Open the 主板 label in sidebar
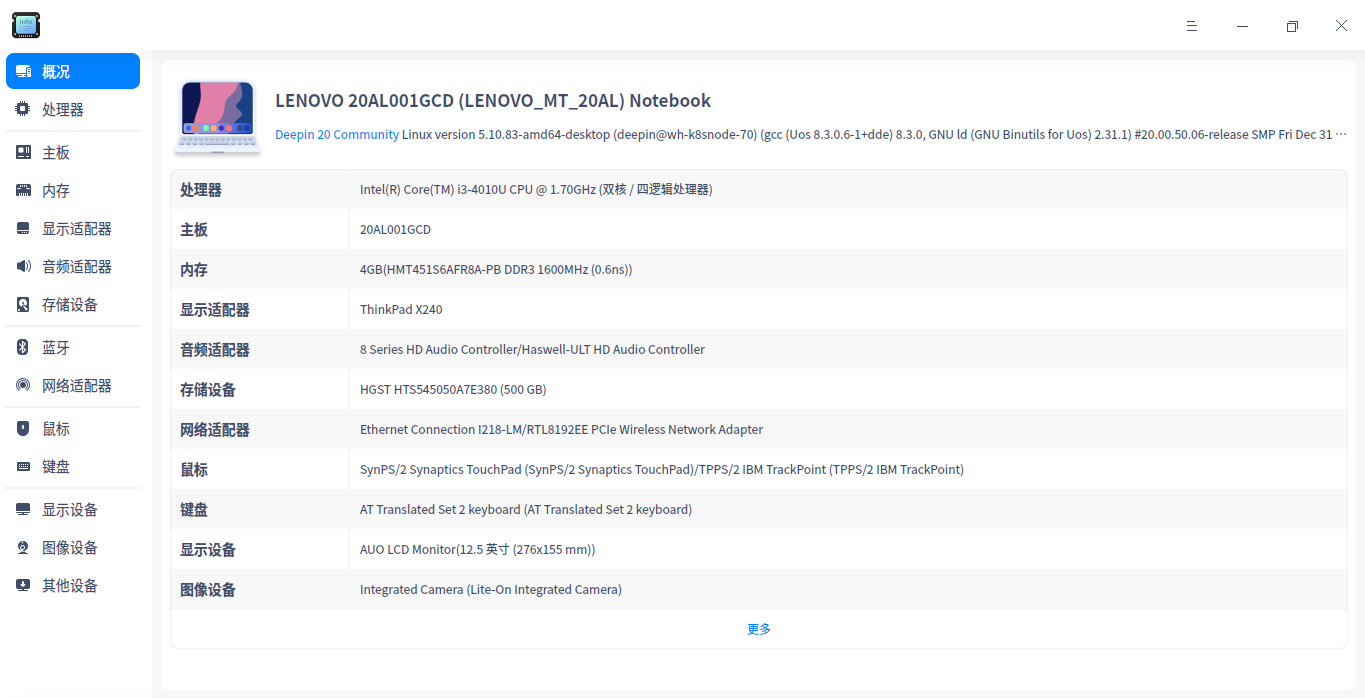The width and height of the screenshot is (1365, 698). click(56, 153)
